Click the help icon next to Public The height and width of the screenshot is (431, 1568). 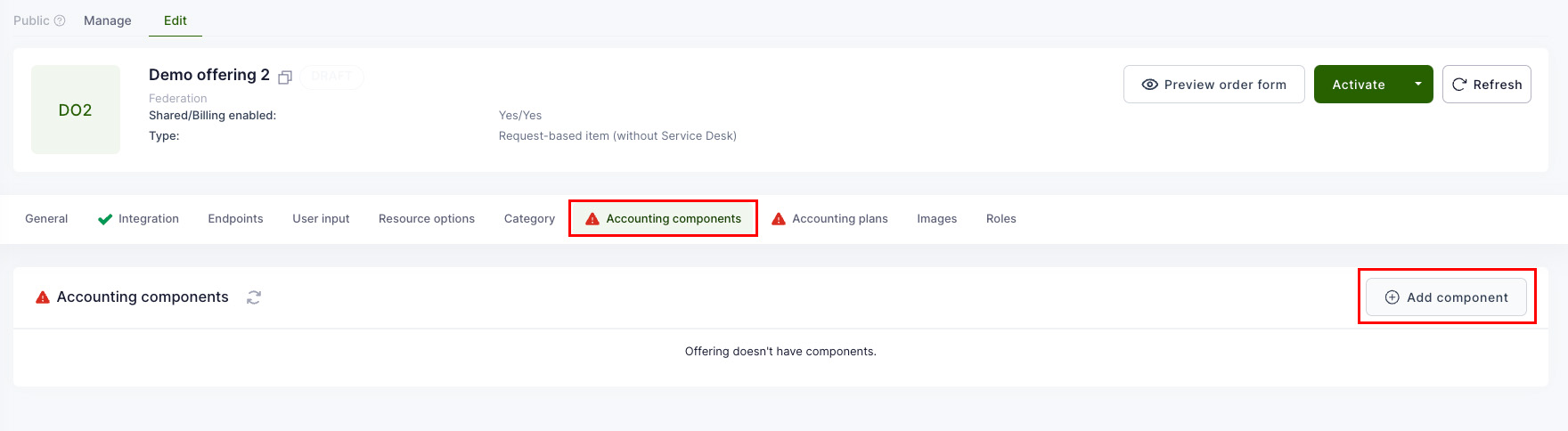point(60,20)
